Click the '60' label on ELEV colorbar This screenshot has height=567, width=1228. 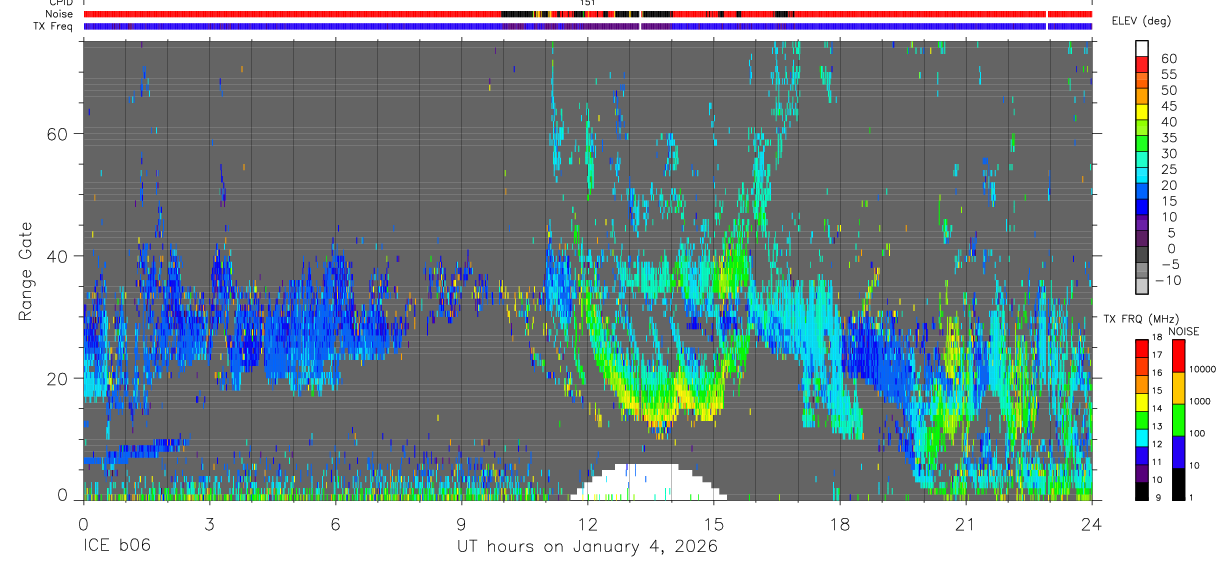pos(1168,58)
